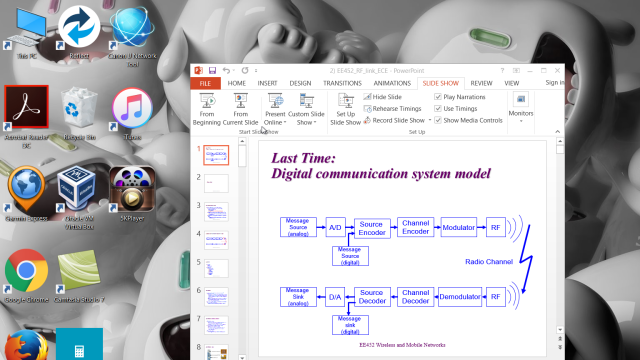Image resolution: width=640 pixels, height=360 pixels.
Task: Start slideshow From Beginning
Action: click(207, 109)
